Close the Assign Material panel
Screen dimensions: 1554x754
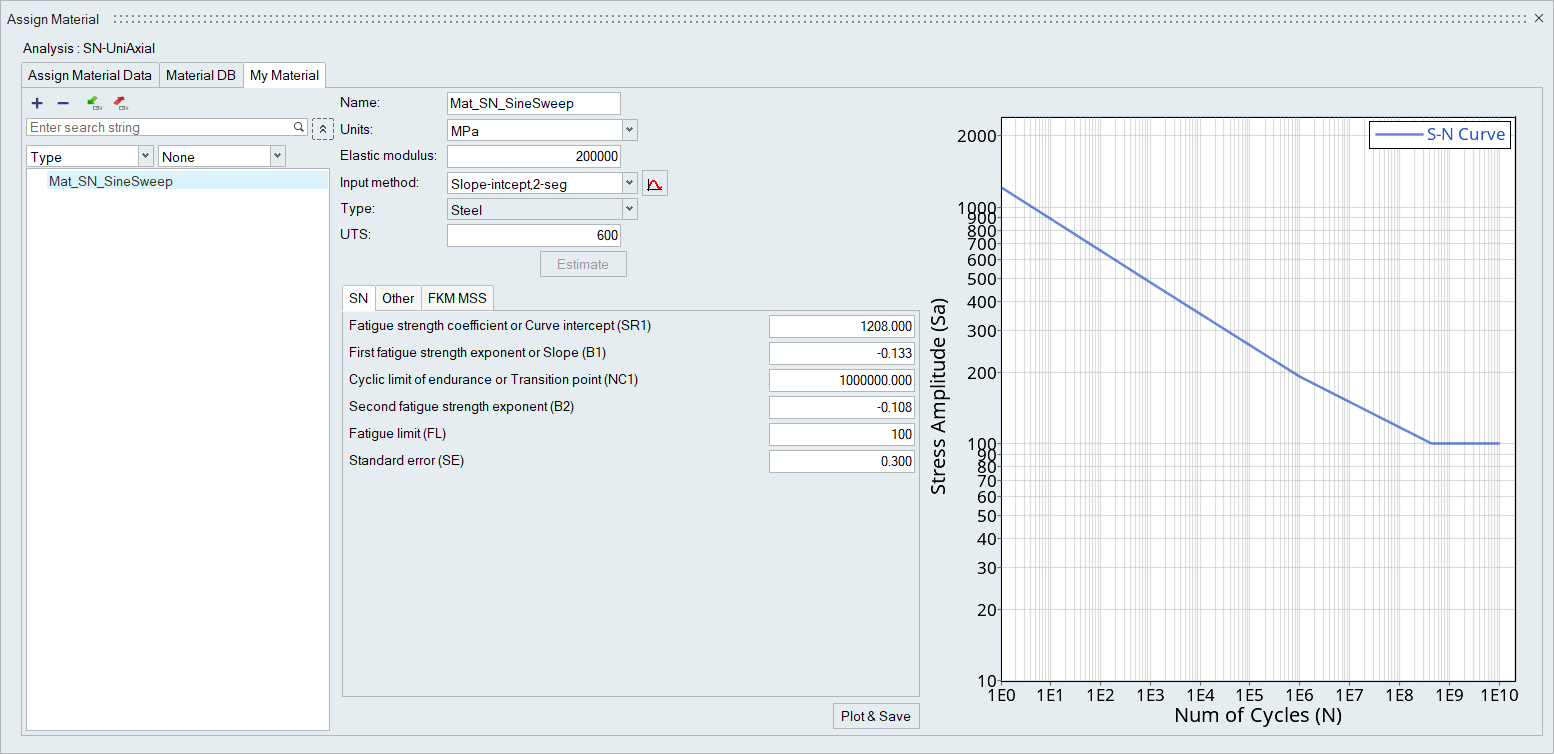point(1539,18)
